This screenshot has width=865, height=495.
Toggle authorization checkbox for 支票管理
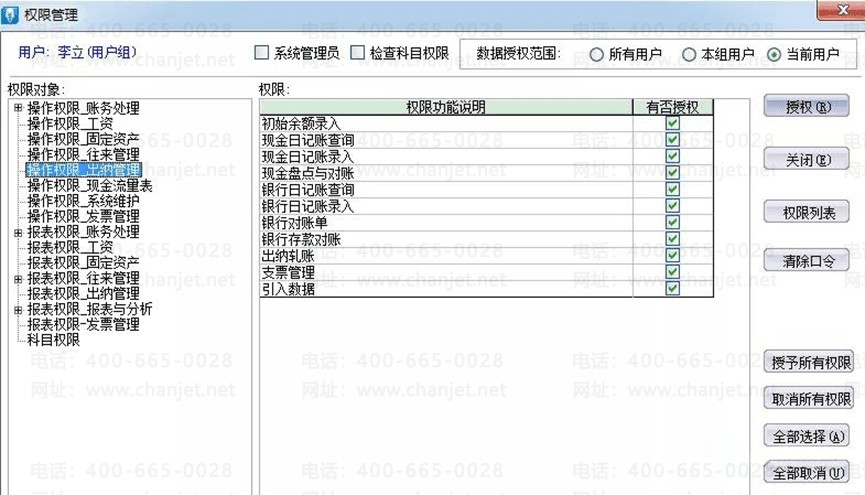coord(672,272)
